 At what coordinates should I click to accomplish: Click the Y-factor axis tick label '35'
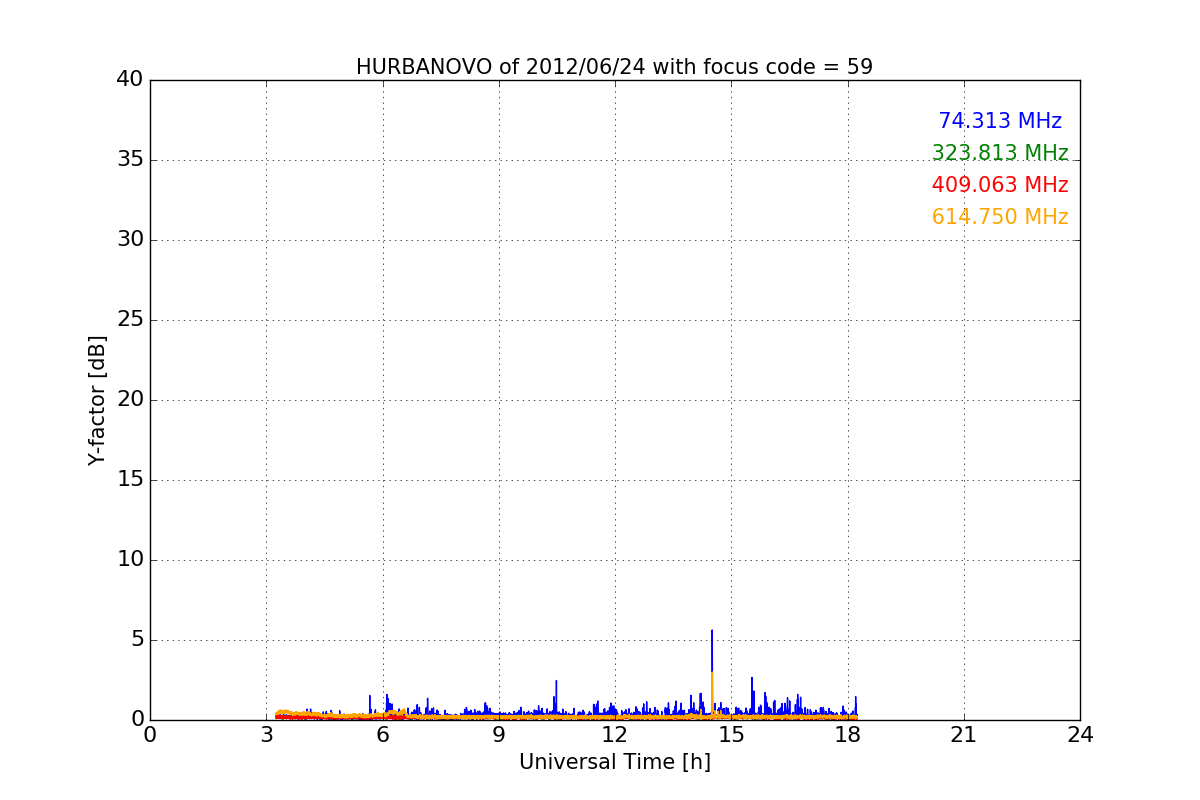click(x=130, y=160)
